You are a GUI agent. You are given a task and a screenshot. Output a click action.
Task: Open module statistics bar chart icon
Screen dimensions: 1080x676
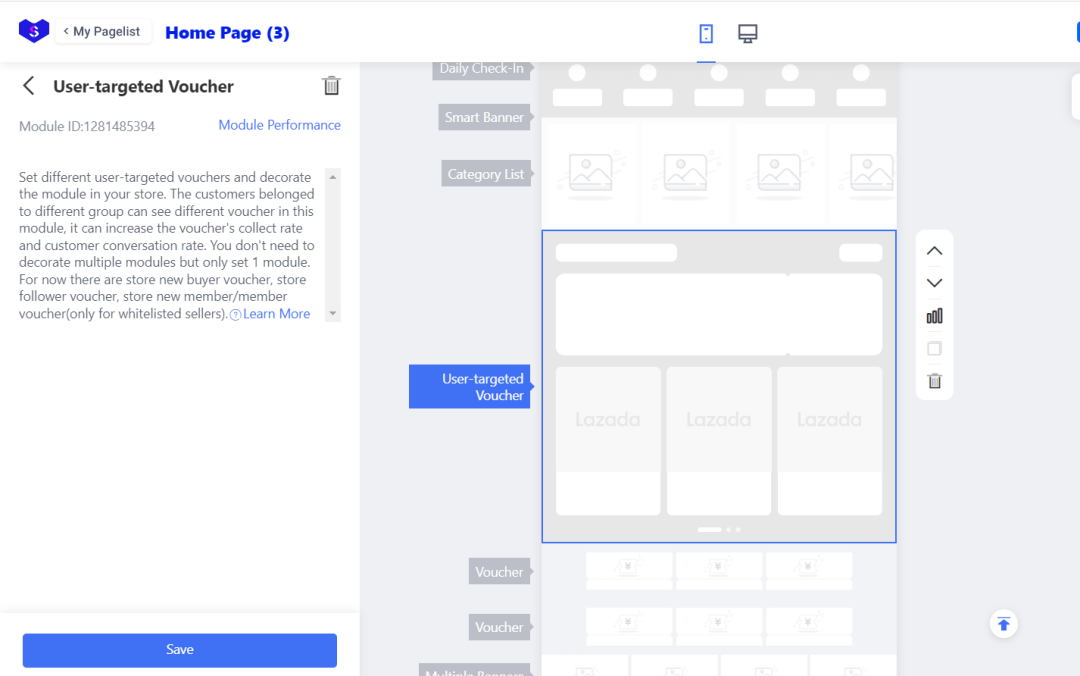coord(935,316)
